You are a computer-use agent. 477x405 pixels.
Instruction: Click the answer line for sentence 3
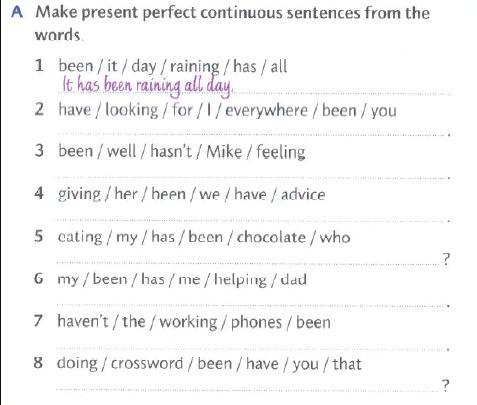252,177
